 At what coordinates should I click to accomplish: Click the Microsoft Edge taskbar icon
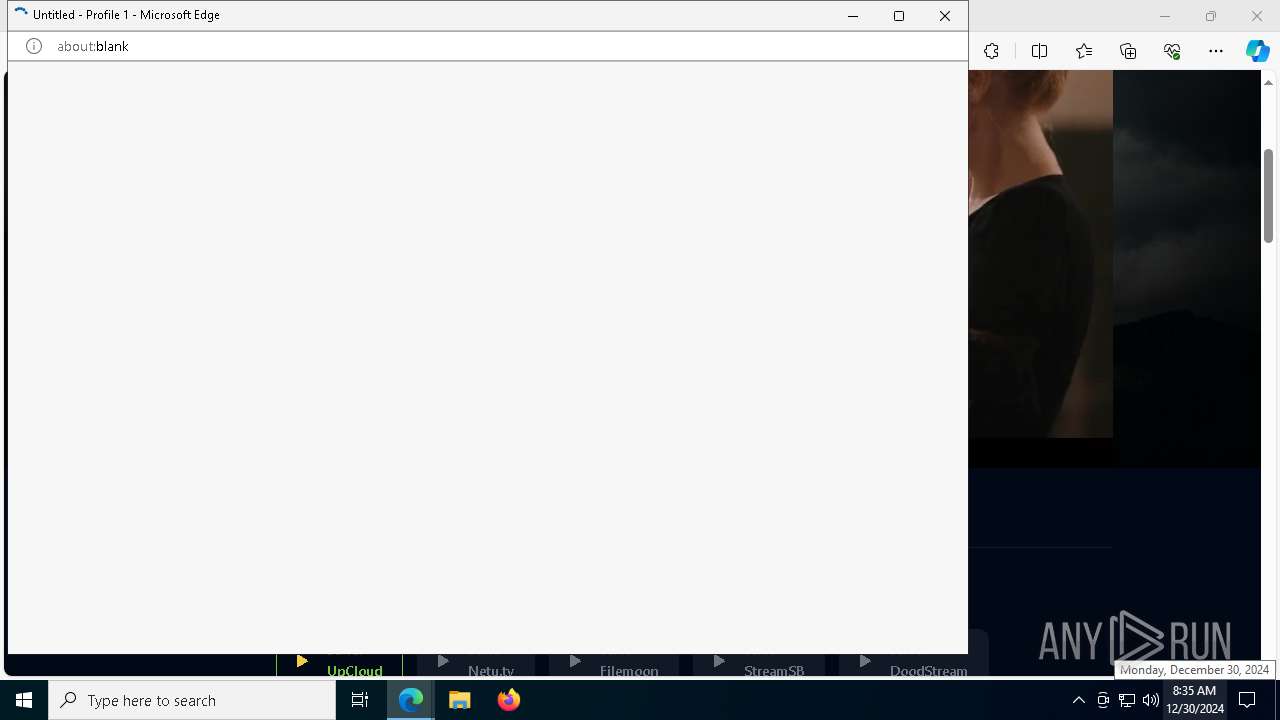(411, 700)
